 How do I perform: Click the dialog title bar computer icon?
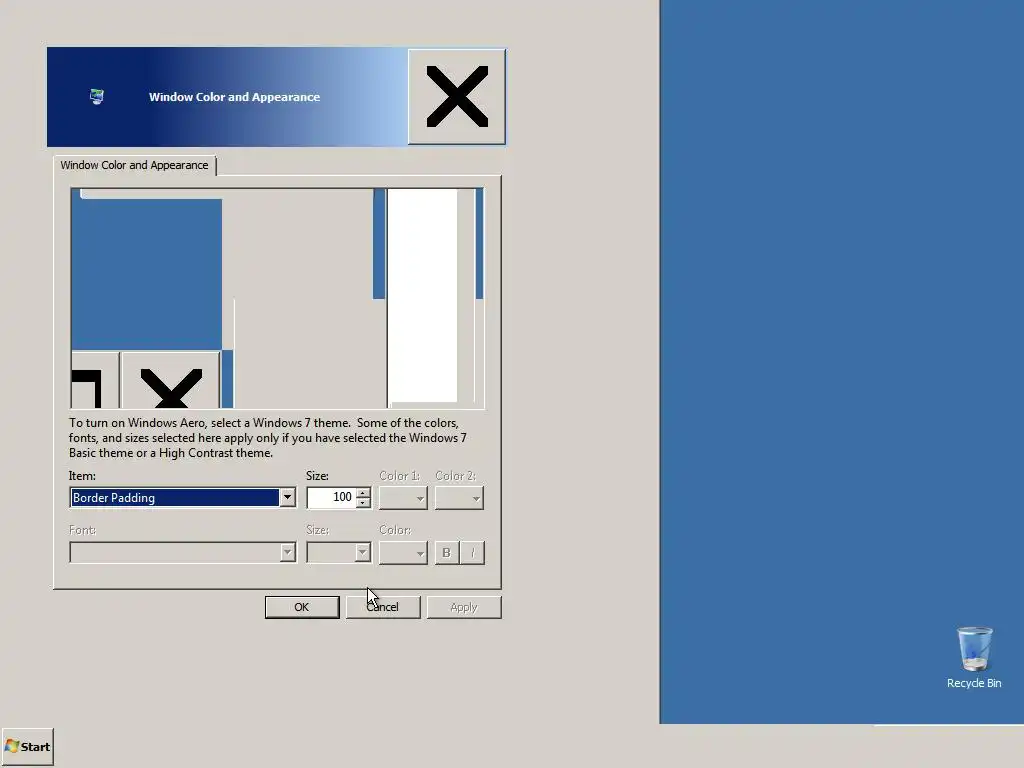97,97
